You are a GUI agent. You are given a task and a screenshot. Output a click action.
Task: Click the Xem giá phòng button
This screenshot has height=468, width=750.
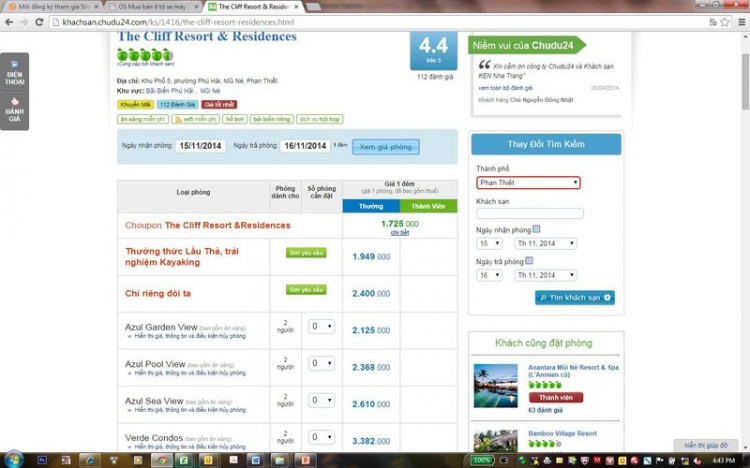tap(386, 146)
